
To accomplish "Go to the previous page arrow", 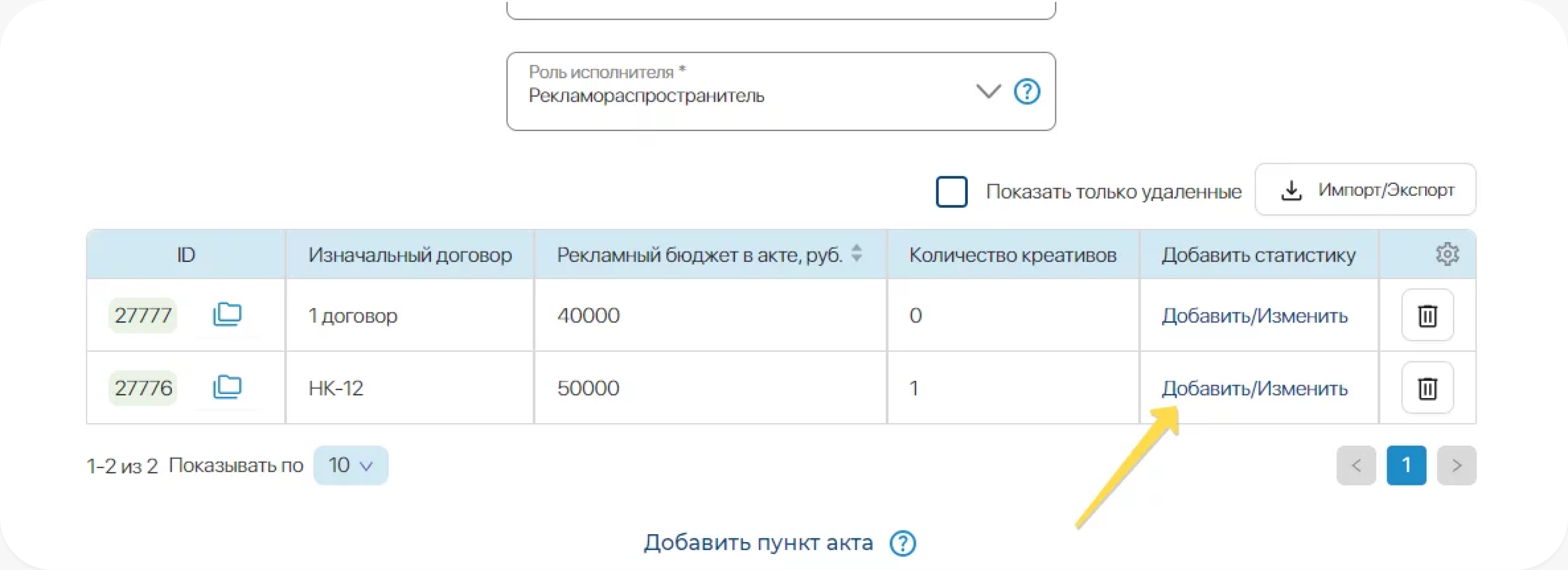I will point(1356,465).
